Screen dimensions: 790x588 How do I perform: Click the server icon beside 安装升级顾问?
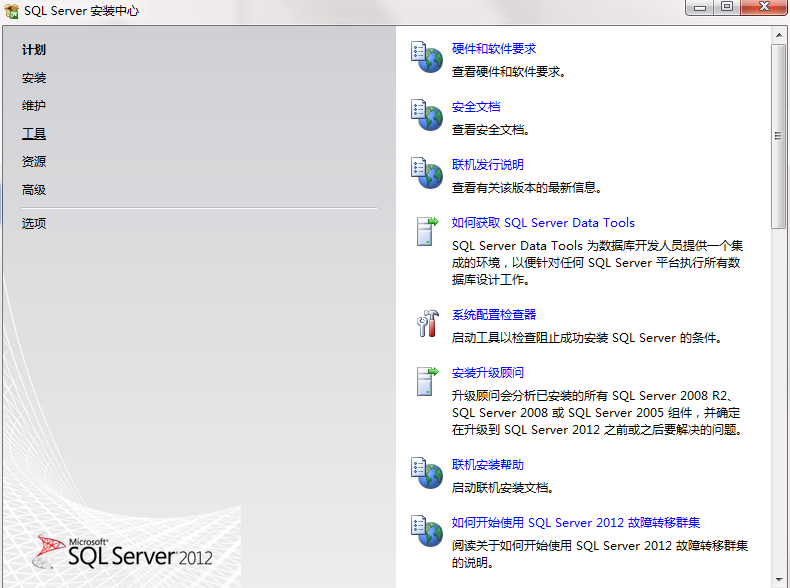427,381
